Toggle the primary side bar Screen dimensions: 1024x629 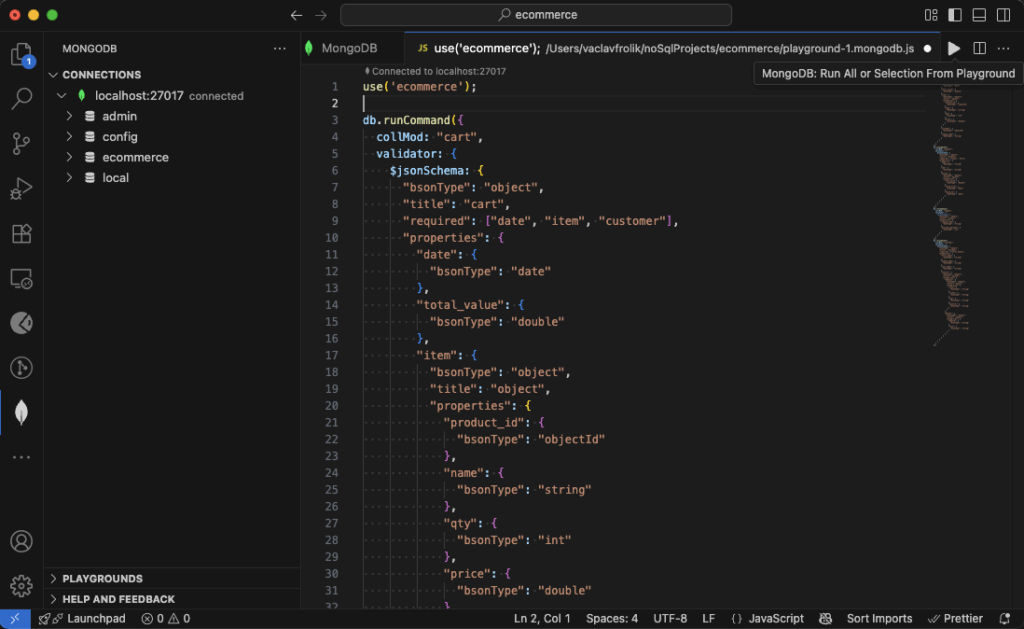tap(955, 15)
